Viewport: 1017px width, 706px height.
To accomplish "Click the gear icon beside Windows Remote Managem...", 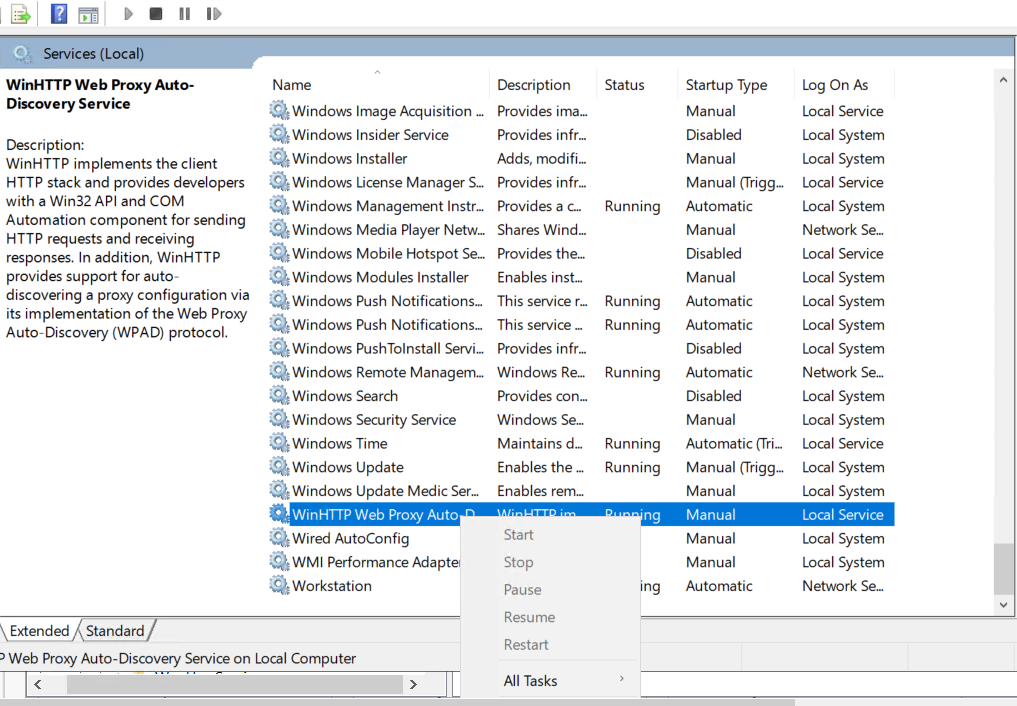I will pos(280,372).
